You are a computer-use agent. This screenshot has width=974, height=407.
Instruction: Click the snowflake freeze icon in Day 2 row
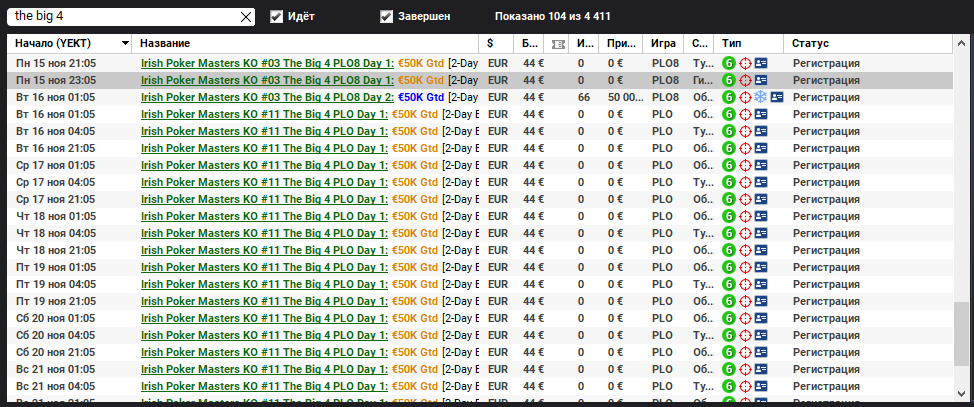click(761, 97)
